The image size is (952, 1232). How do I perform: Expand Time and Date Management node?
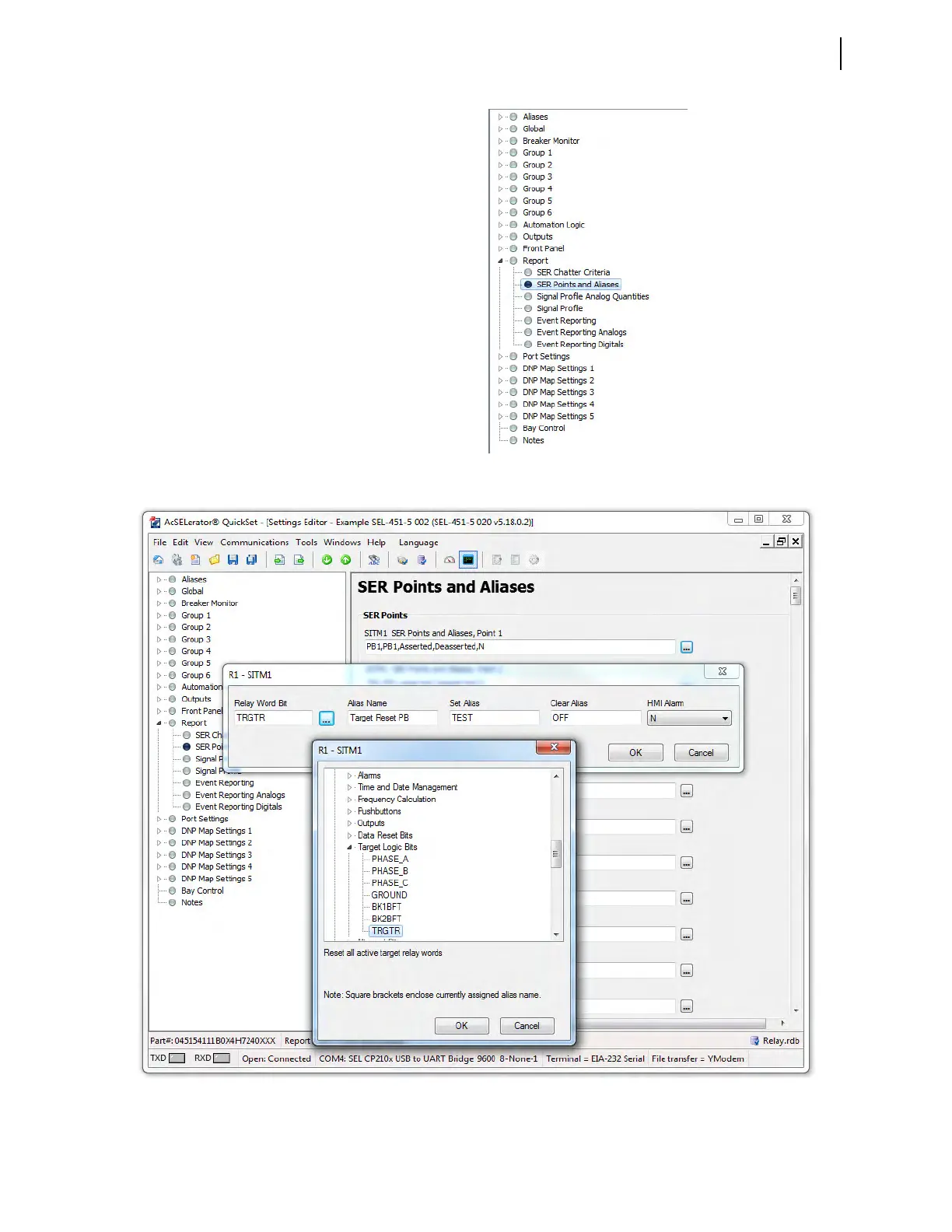(x=350, y=787)
